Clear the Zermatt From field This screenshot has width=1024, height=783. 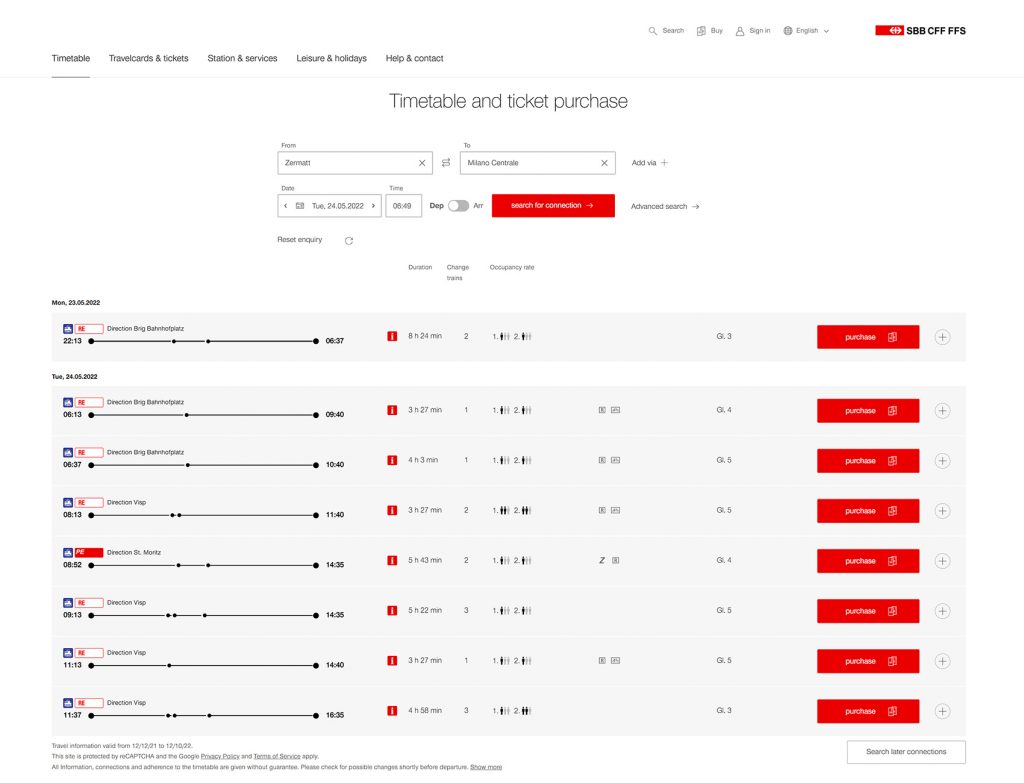[422, 163]
